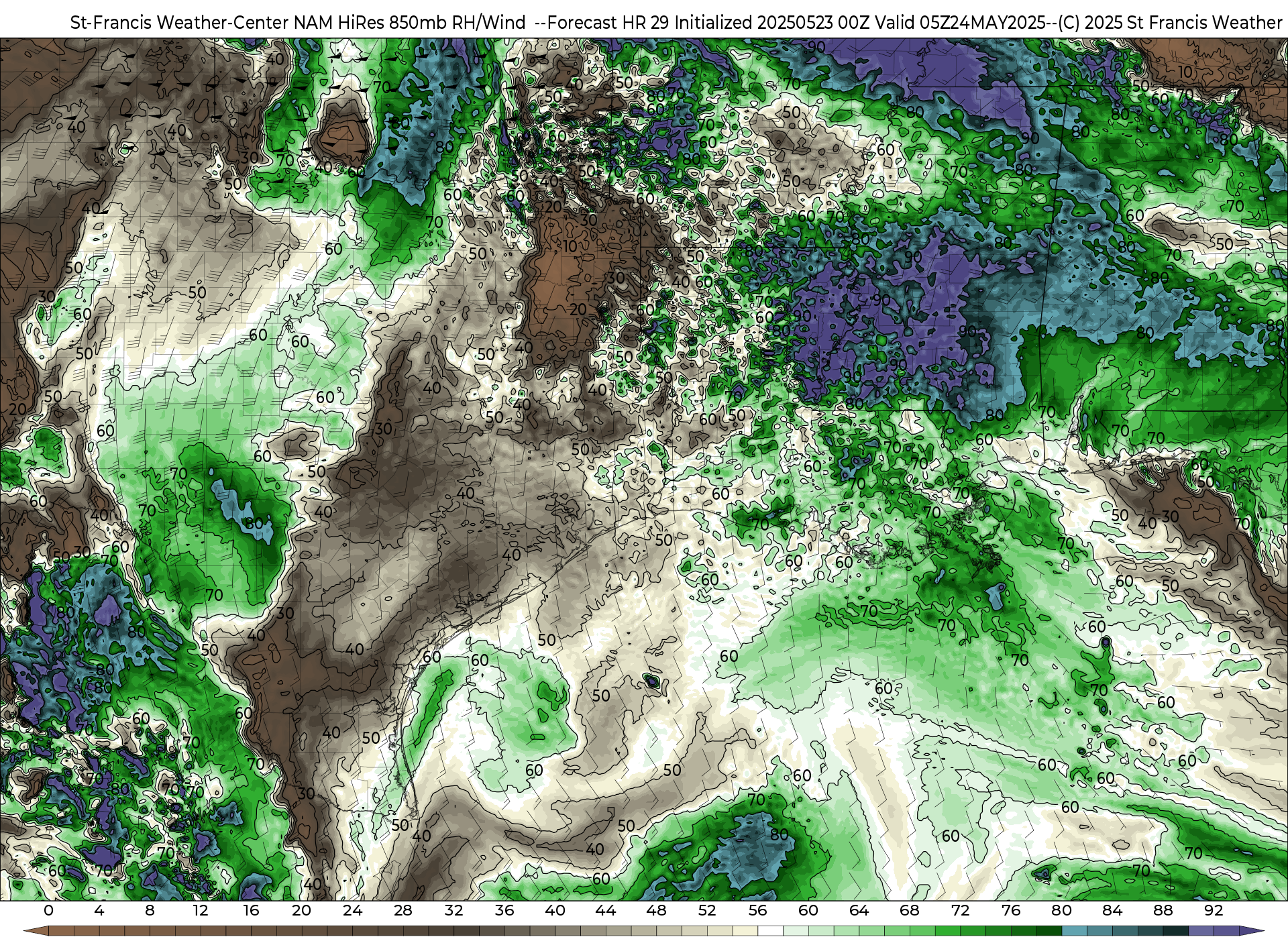Click the light blue swatch under 80 on the color bar
The width and height of the screenshot is (1288, 939).
point(1074,931)
